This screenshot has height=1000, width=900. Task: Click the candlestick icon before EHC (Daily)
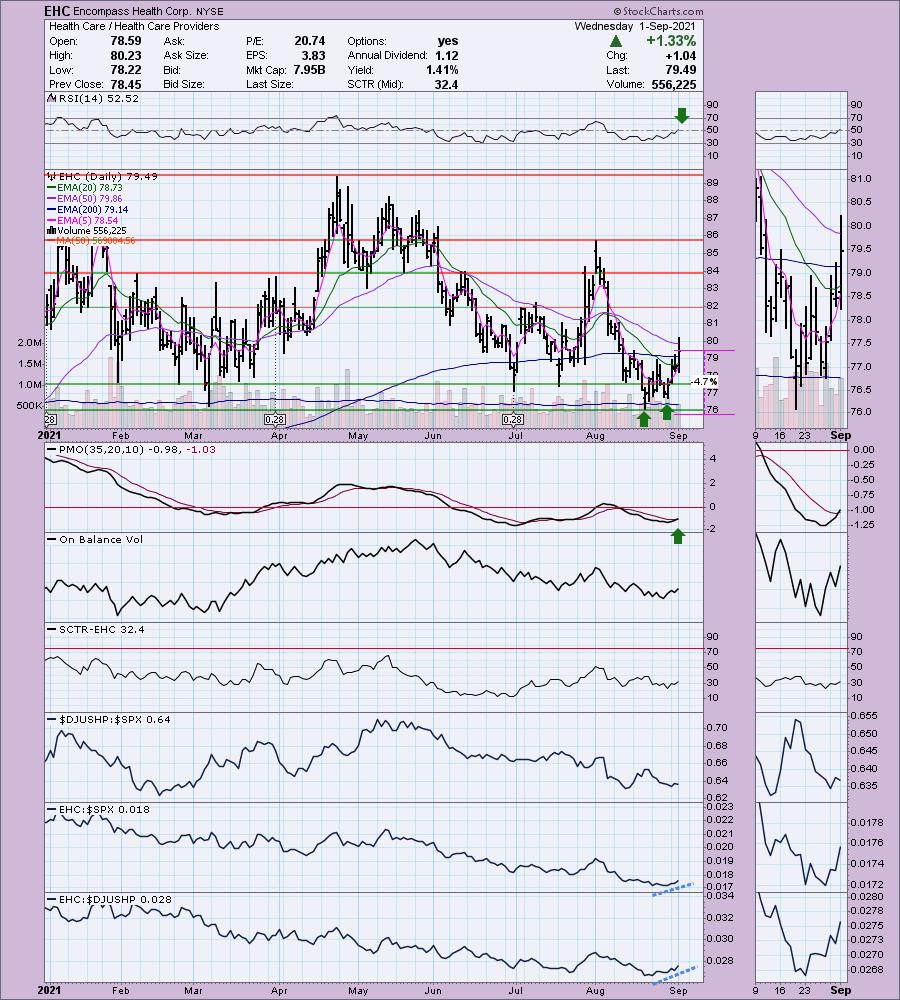point(52,176)
